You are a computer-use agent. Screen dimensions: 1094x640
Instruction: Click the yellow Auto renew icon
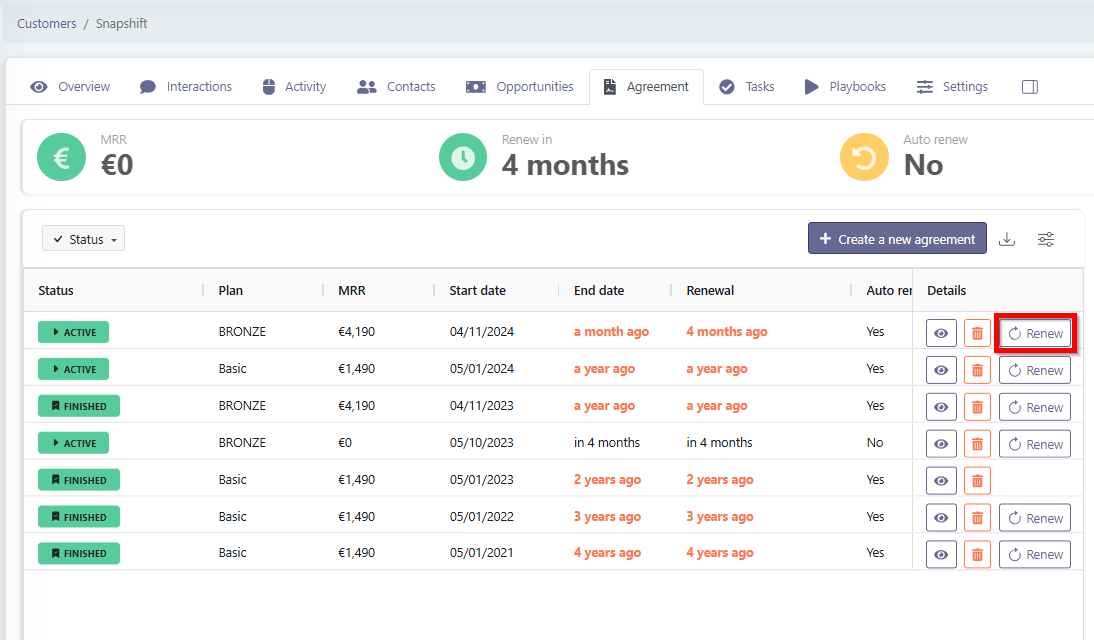(864, 158)
